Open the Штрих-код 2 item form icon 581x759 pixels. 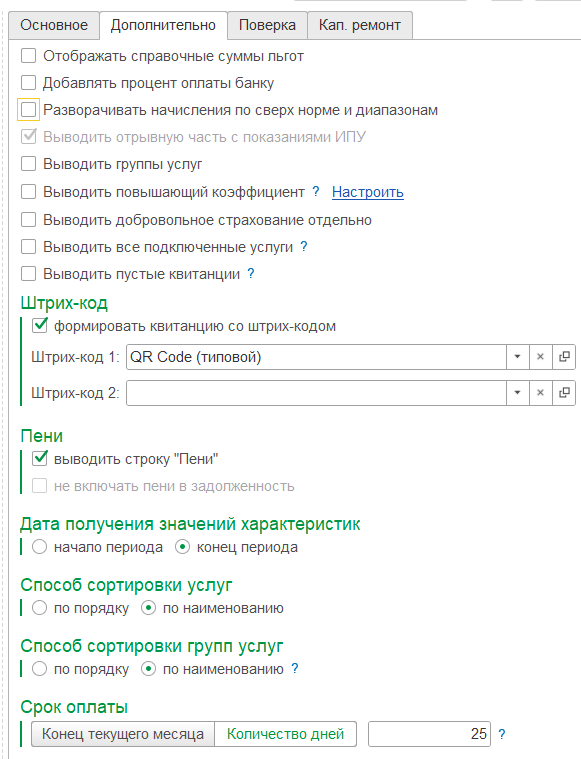[564, 393]
